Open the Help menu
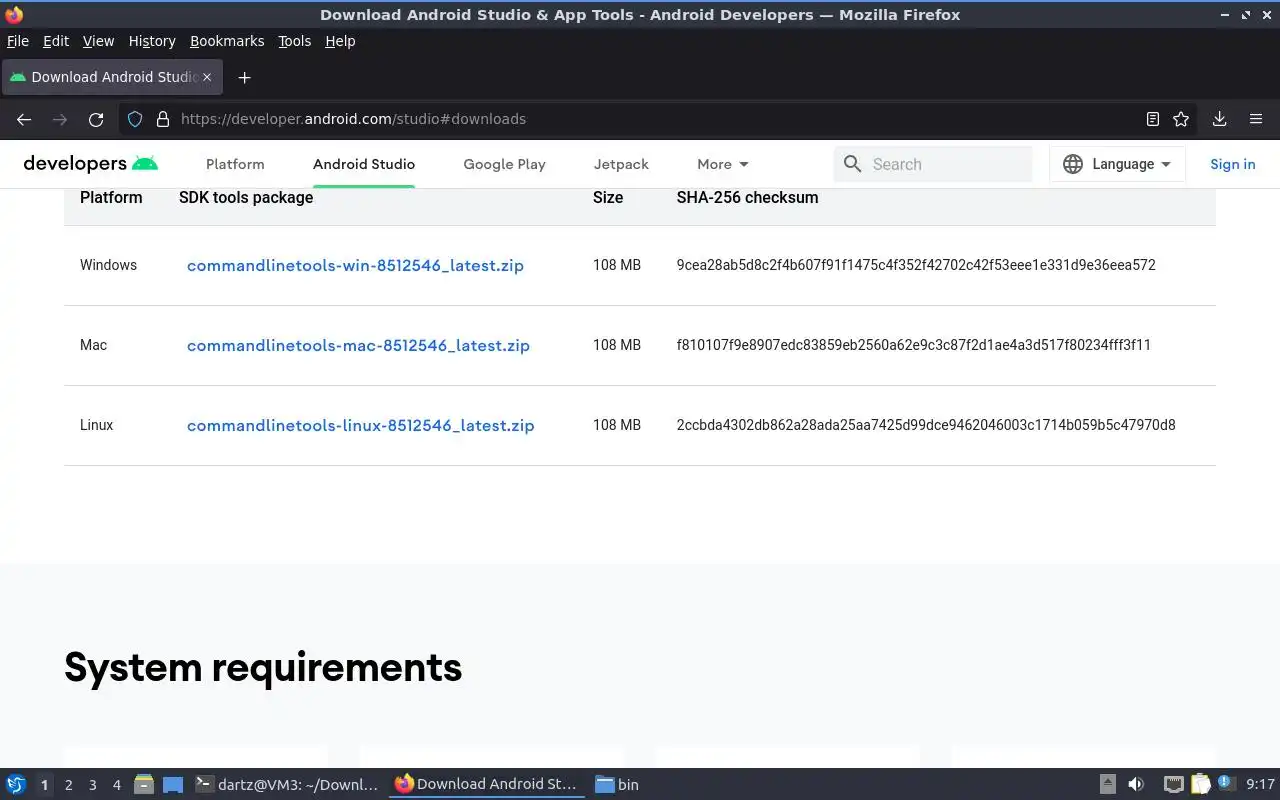 [x=340, y=41]
